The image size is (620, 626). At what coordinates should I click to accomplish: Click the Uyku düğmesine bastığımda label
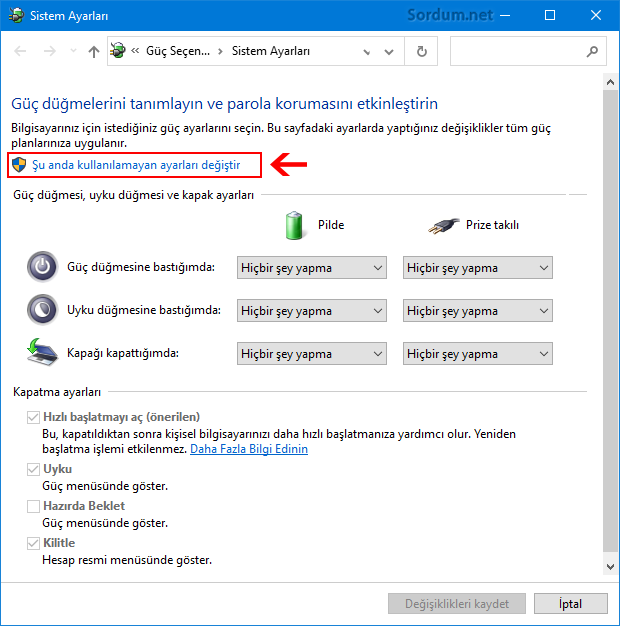click(144, 310)
